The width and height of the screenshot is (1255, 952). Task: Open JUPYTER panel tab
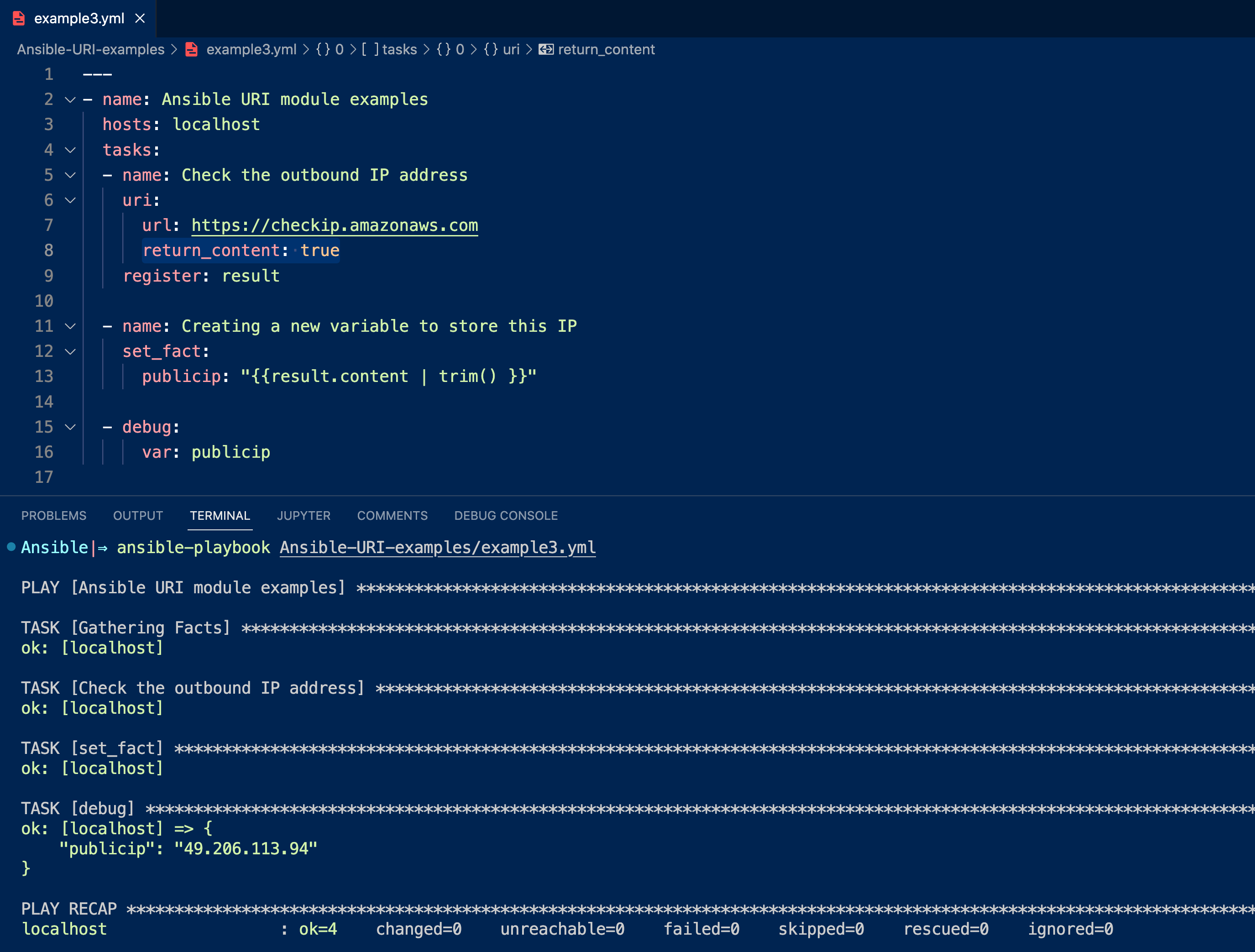[302, 515]
